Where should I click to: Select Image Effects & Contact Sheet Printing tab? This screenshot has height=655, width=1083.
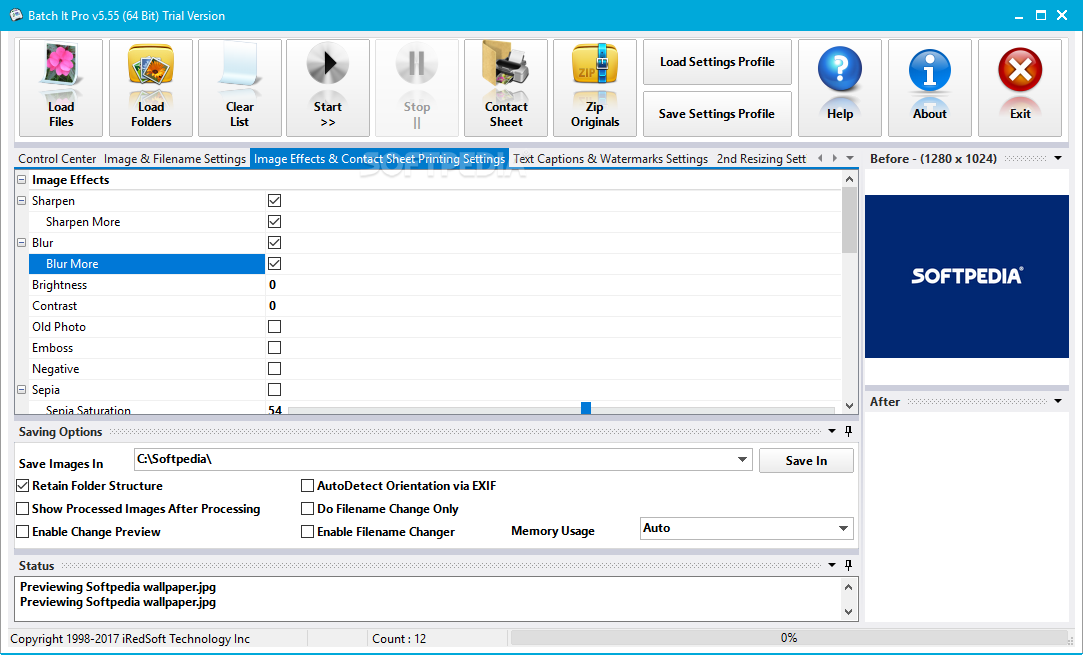pos(379,159)
